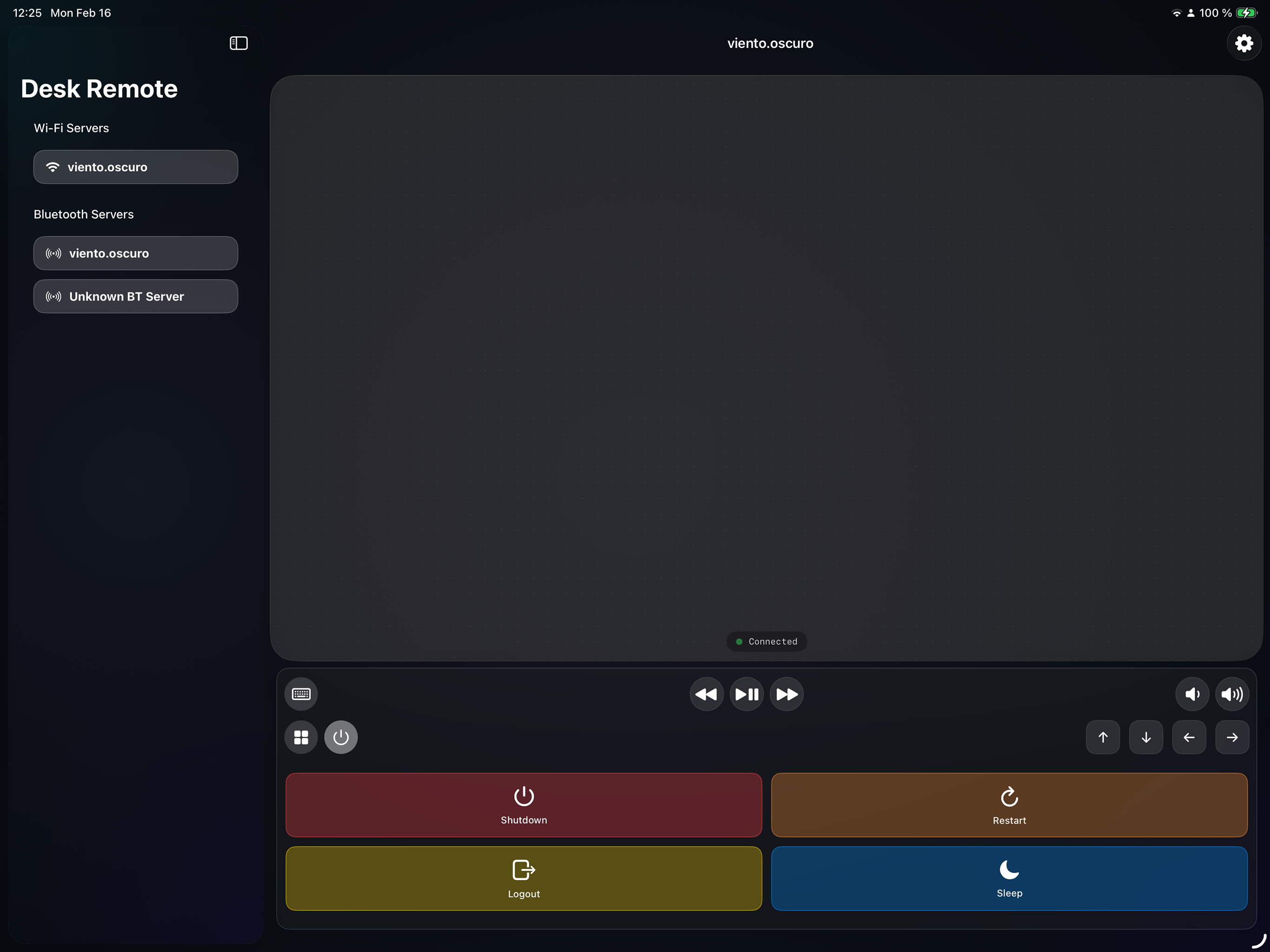Click the Logout button
The image size is (1270, 952).
[x=523, y=879]
